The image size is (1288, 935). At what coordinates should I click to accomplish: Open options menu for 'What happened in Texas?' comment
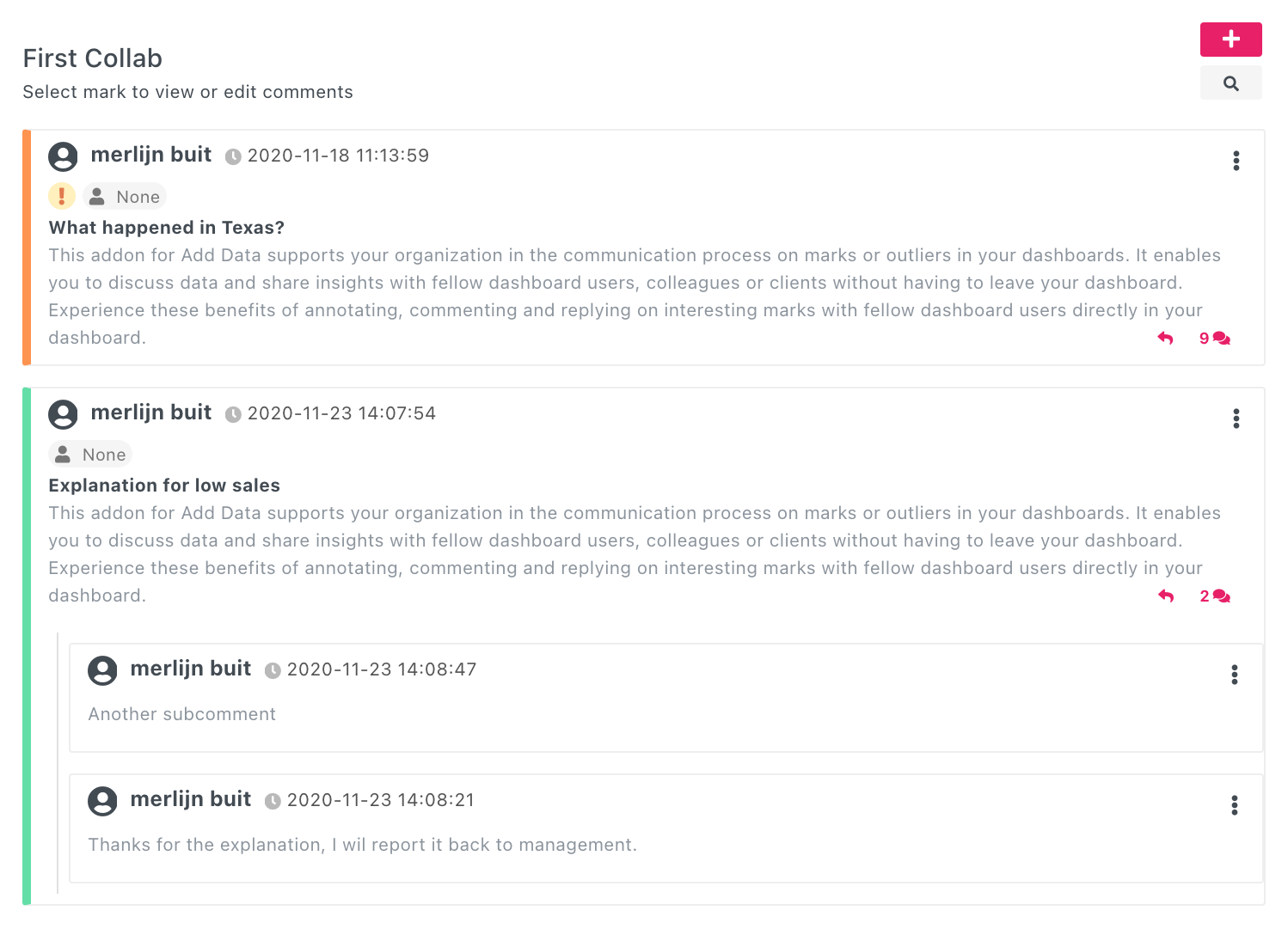click(x=1236, y=161)
